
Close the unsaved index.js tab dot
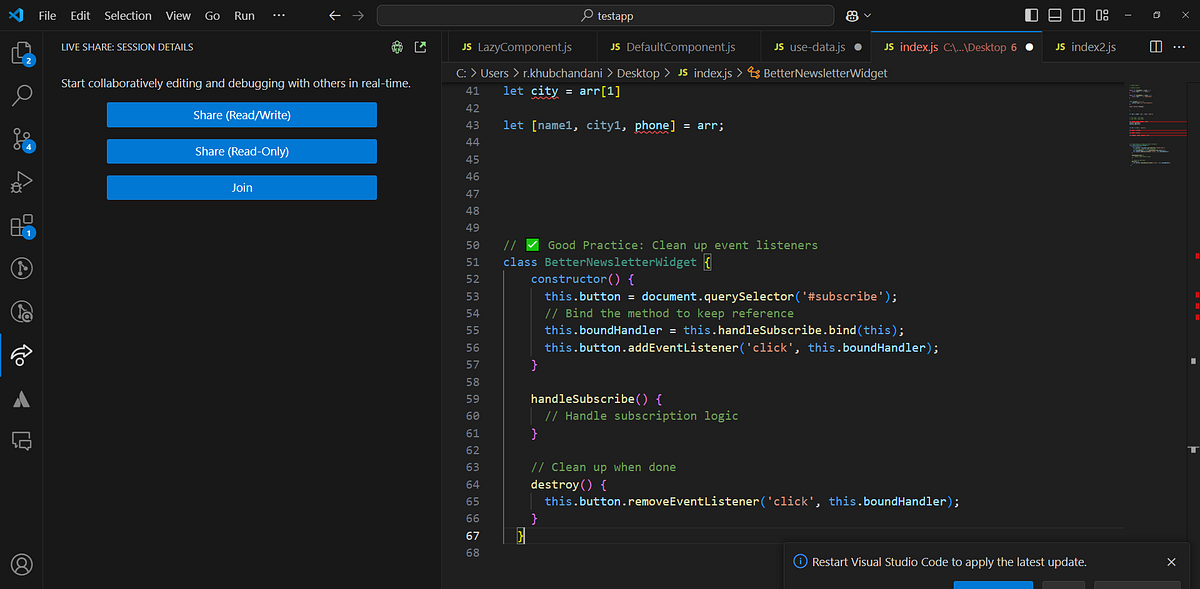pyautogui.click(x=1028, y=47)
